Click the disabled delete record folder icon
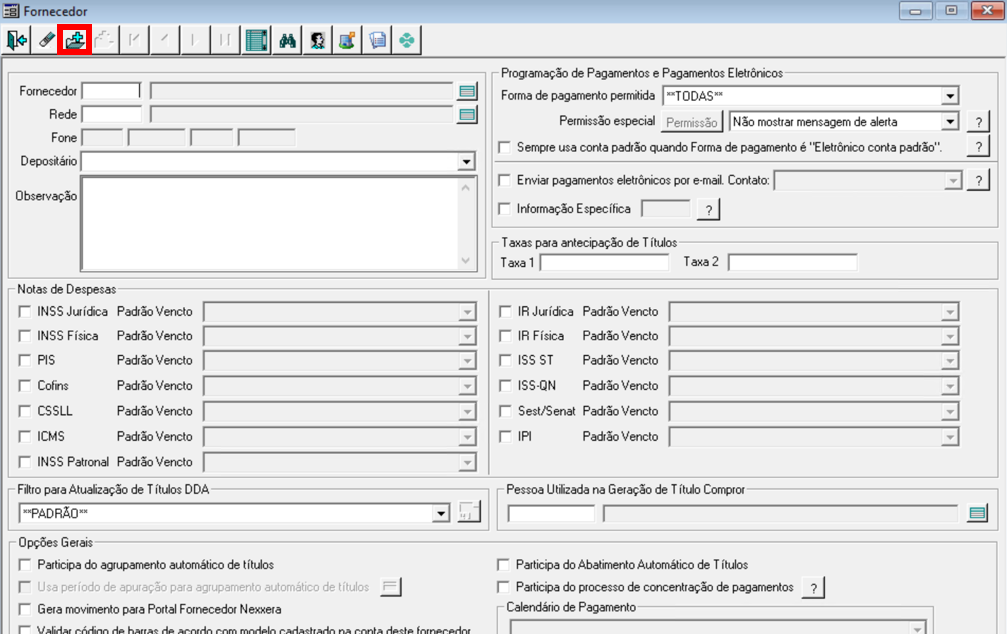The image size is (1007, 635). pos(104,40)
